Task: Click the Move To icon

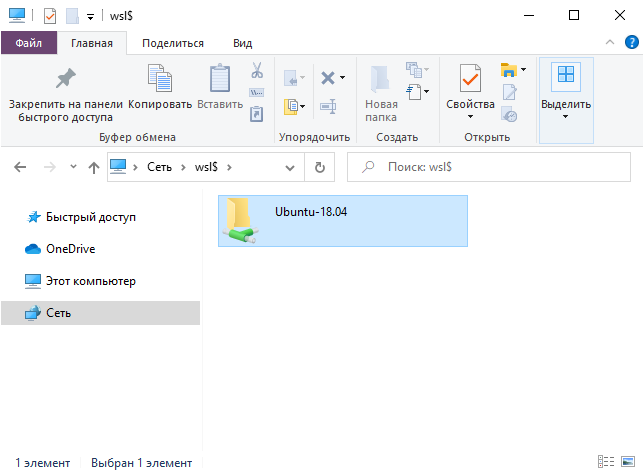Action: click(291, 78)
